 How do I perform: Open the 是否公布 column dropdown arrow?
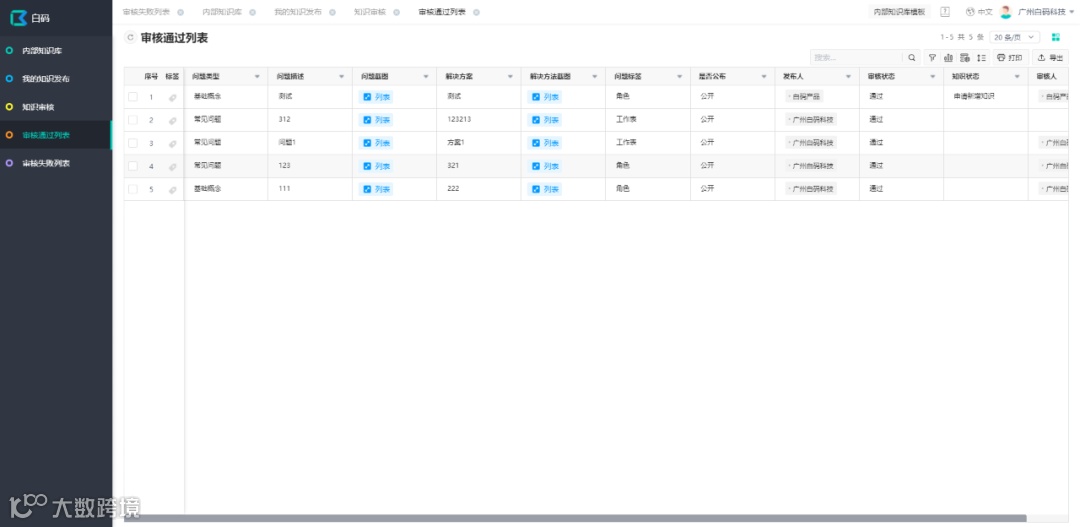[x=764, y=76]
